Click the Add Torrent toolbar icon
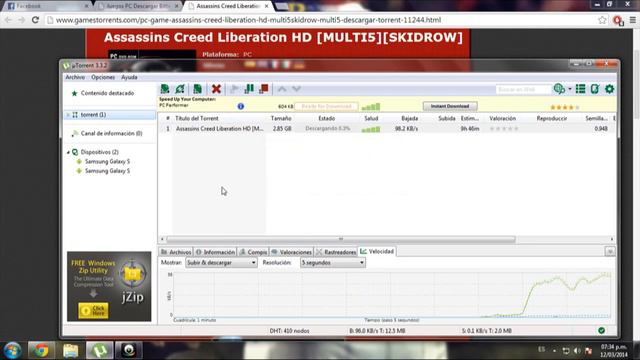Image resolution: width=640 pixels, height=360 pixels. pos(165,89)
